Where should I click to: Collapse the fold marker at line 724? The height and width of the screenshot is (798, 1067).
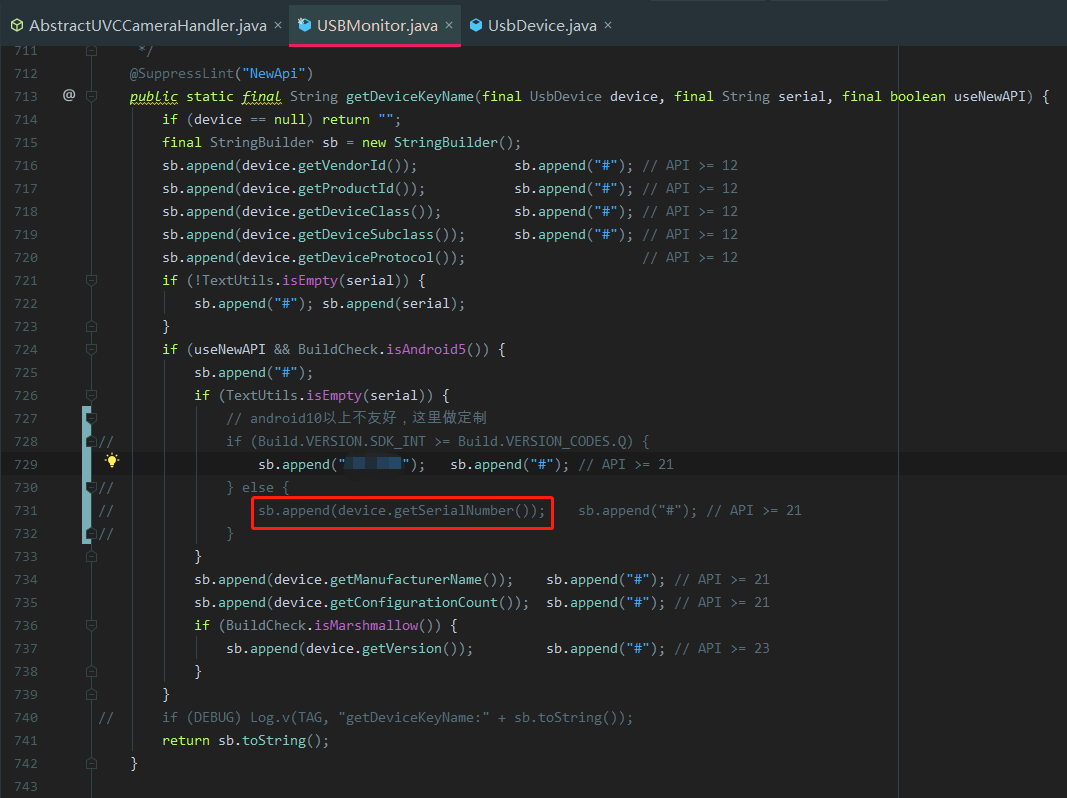(x=91, y=349)
